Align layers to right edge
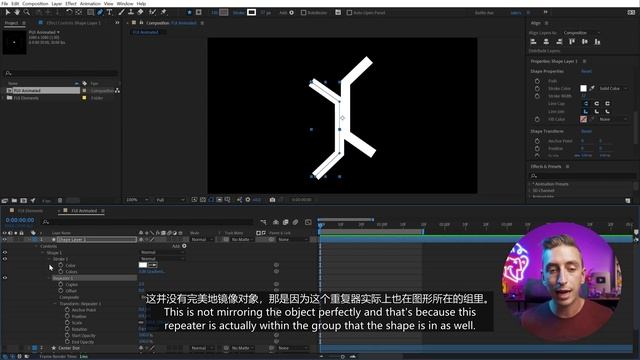This screenshot has height=360, width=640. tap(559, 42)
